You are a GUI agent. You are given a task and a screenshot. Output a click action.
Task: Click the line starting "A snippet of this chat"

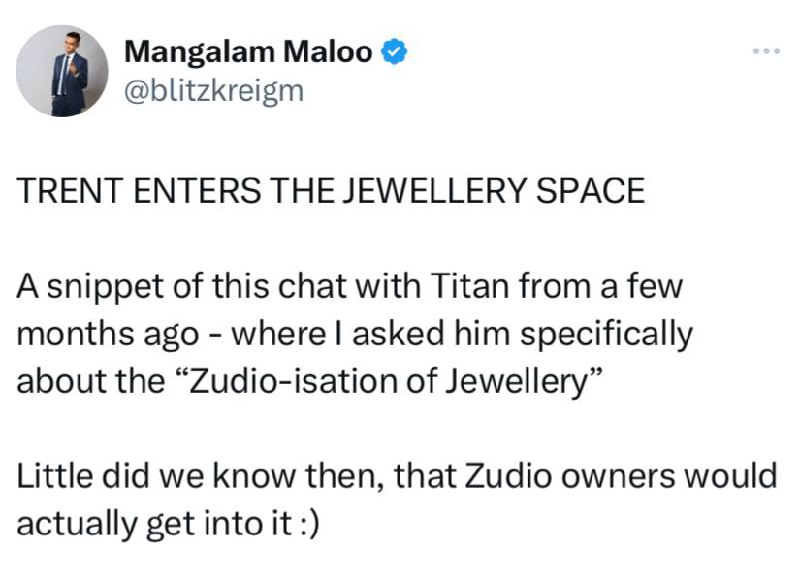(349, 286)
